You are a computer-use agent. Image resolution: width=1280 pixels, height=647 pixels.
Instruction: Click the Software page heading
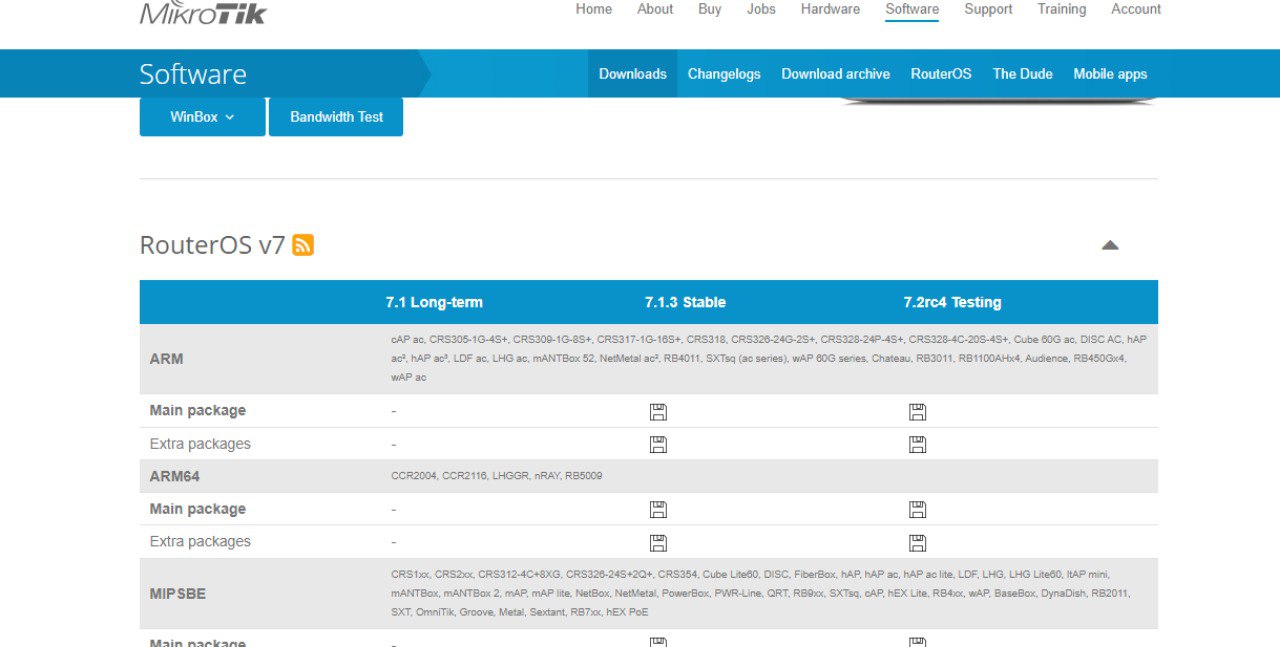tap(193, 74)
